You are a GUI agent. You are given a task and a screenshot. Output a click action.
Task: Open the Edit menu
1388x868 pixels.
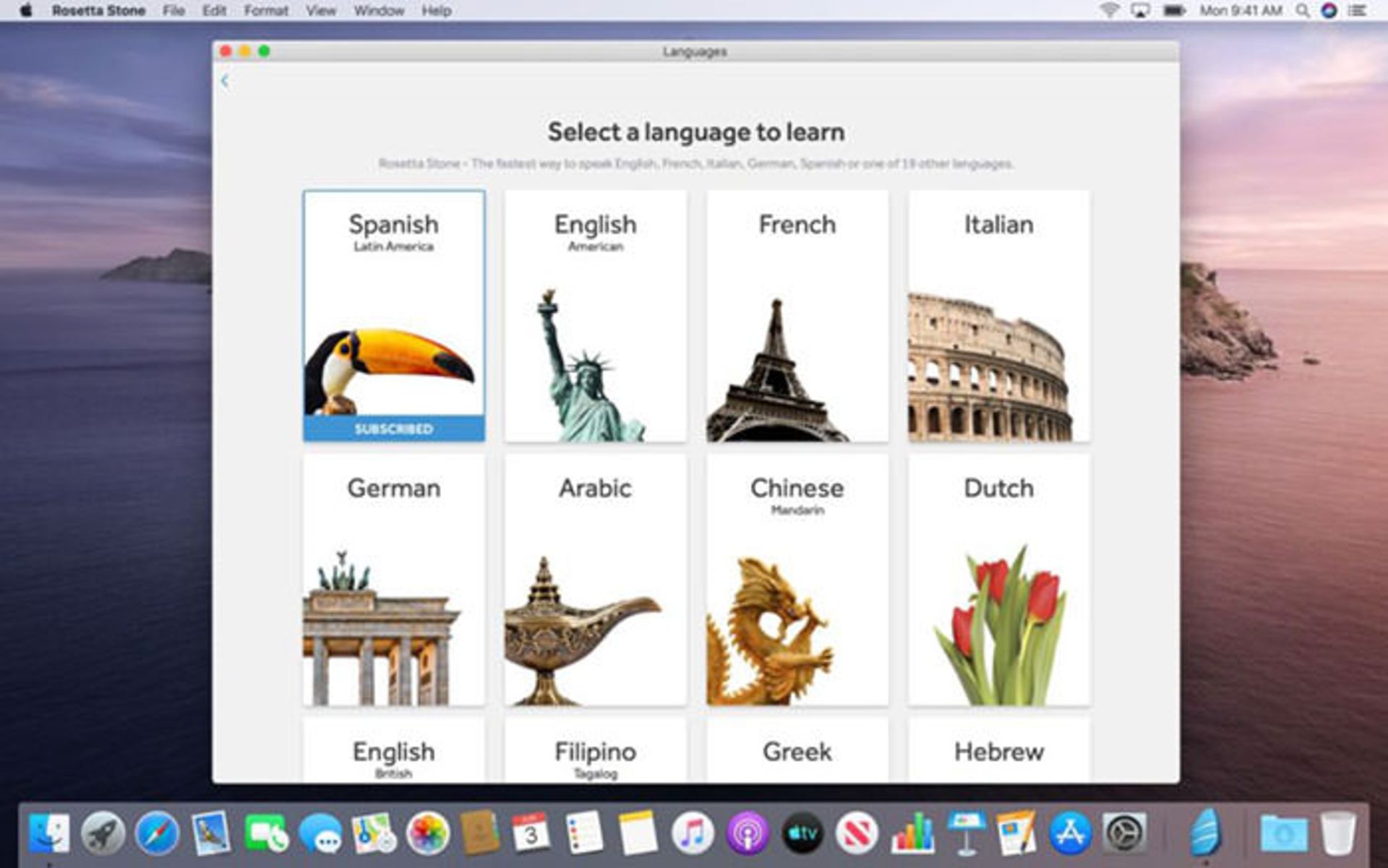[214, 10]
